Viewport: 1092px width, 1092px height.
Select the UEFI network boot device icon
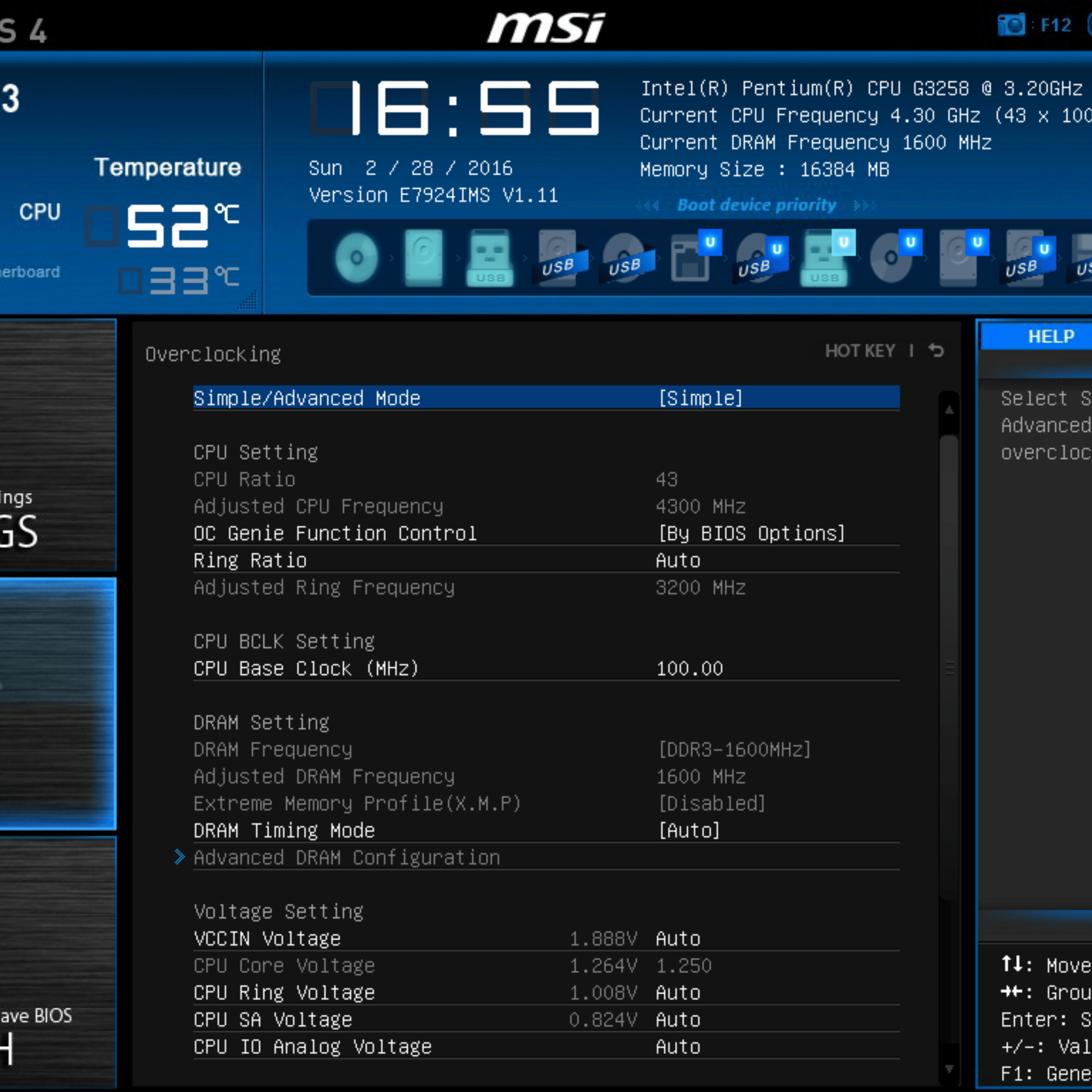pos(695,255)
